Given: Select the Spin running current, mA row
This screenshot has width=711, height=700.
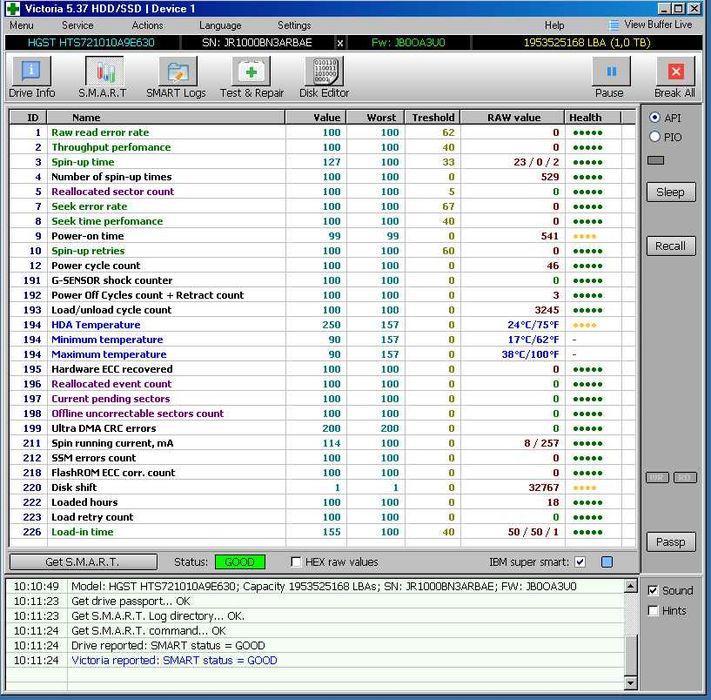Looking at the screenshot, I should pyautogui.click(x=322, y=443).
